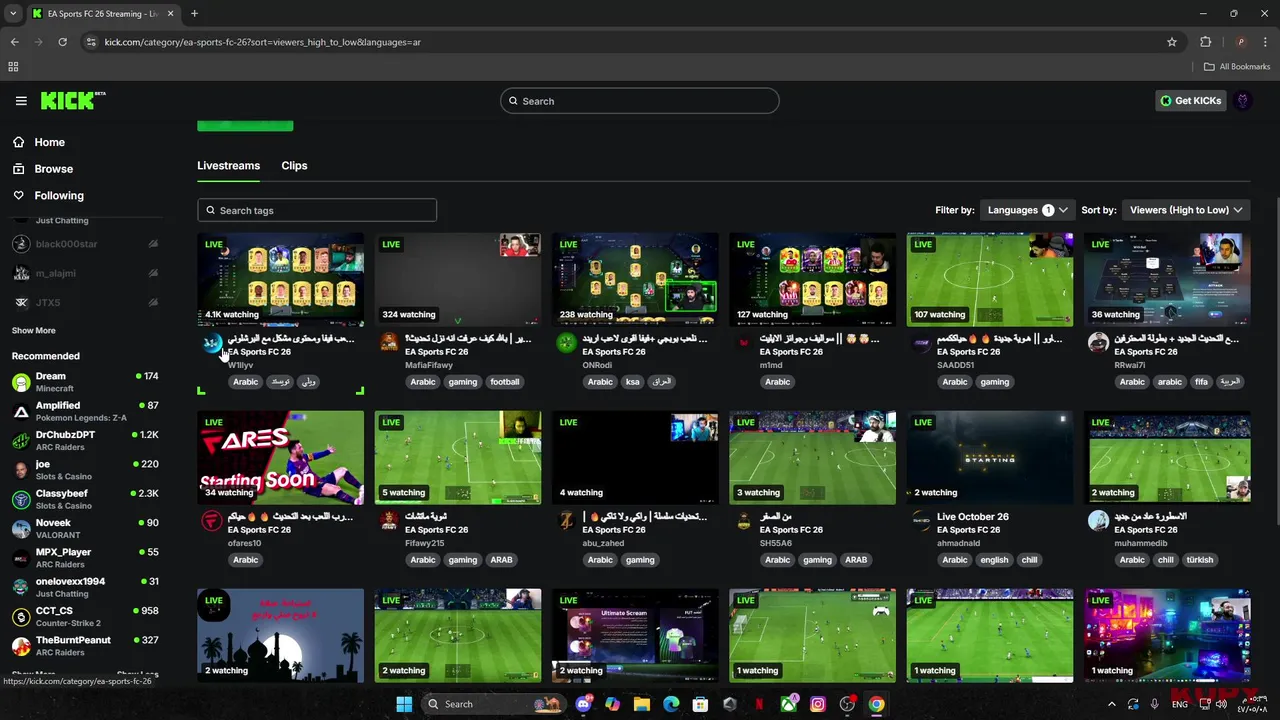This screenshot has height=720, width=1280.
Task: Open a new browser tab
Action: 194,14
